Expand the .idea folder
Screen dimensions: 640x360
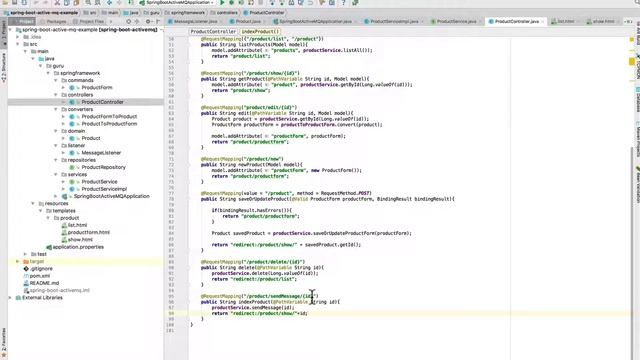click(x=18, y=37)
